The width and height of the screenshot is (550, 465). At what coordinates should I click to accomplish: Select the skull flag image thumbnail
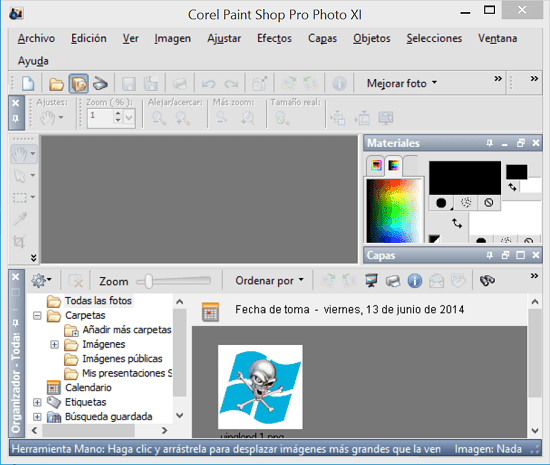pyautogui.click(x=260, y=387)
